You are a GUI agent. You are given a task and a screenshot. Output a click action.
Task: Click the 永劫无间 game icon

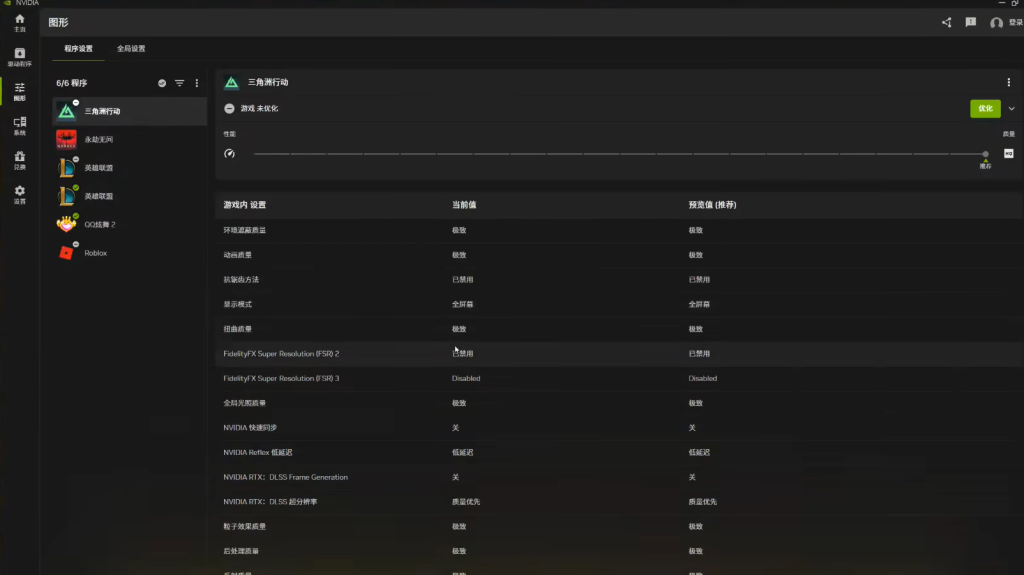(x=66, y=139)
